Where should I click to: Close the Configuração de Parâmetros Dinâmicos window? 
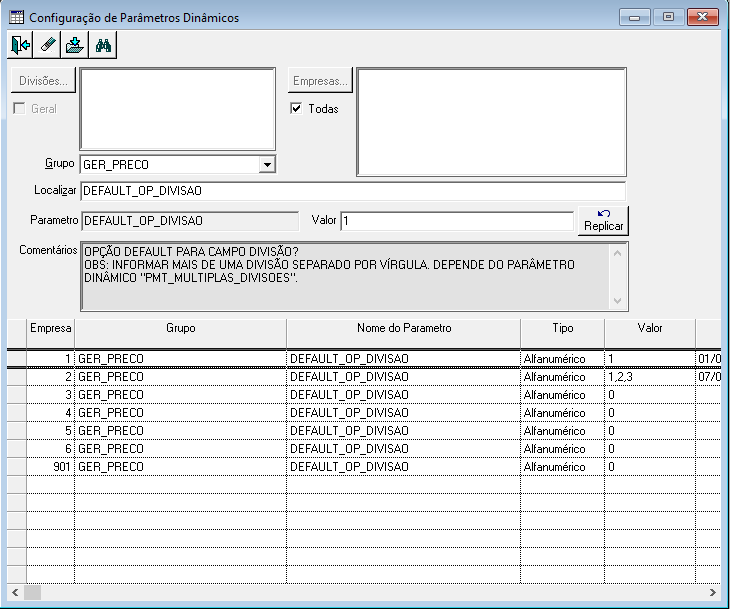[703, 18]
